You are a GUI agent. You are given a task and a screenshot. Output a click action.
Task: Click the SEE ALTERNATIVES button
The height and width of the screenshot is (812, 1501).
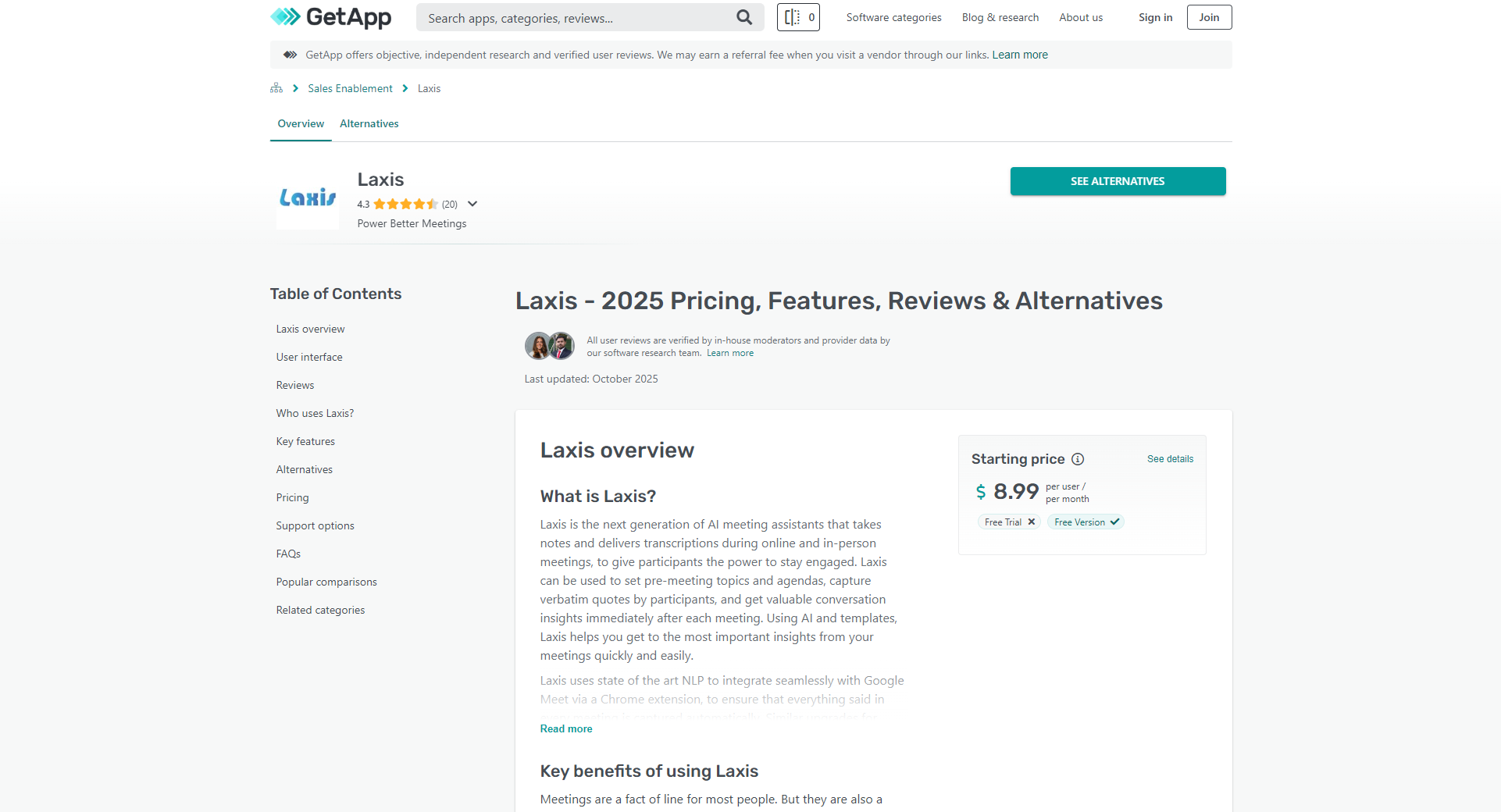pyautogui.click(x=1117, y=180)
